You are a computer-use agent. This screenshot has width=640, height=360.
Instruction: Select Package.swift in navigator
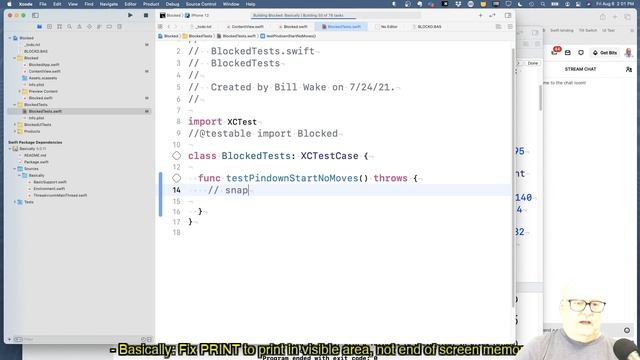point(36,162)
